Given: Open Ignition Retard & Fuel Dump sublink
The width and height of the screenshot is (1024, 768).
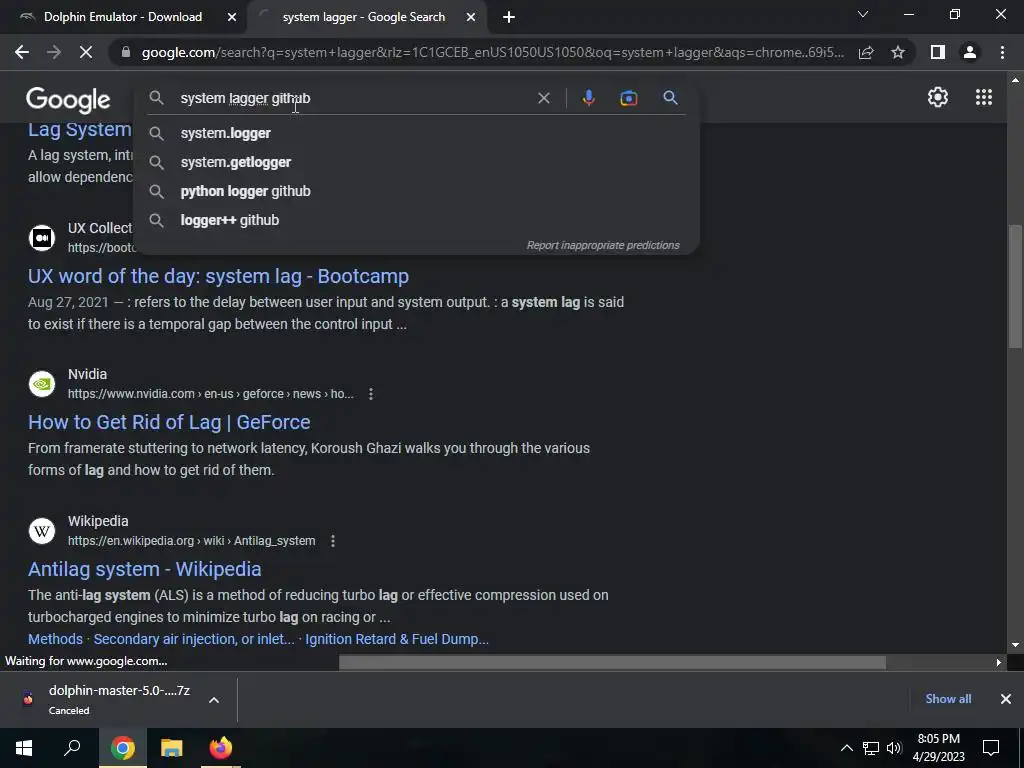Looking at the screenshot, I should point(396,639).
